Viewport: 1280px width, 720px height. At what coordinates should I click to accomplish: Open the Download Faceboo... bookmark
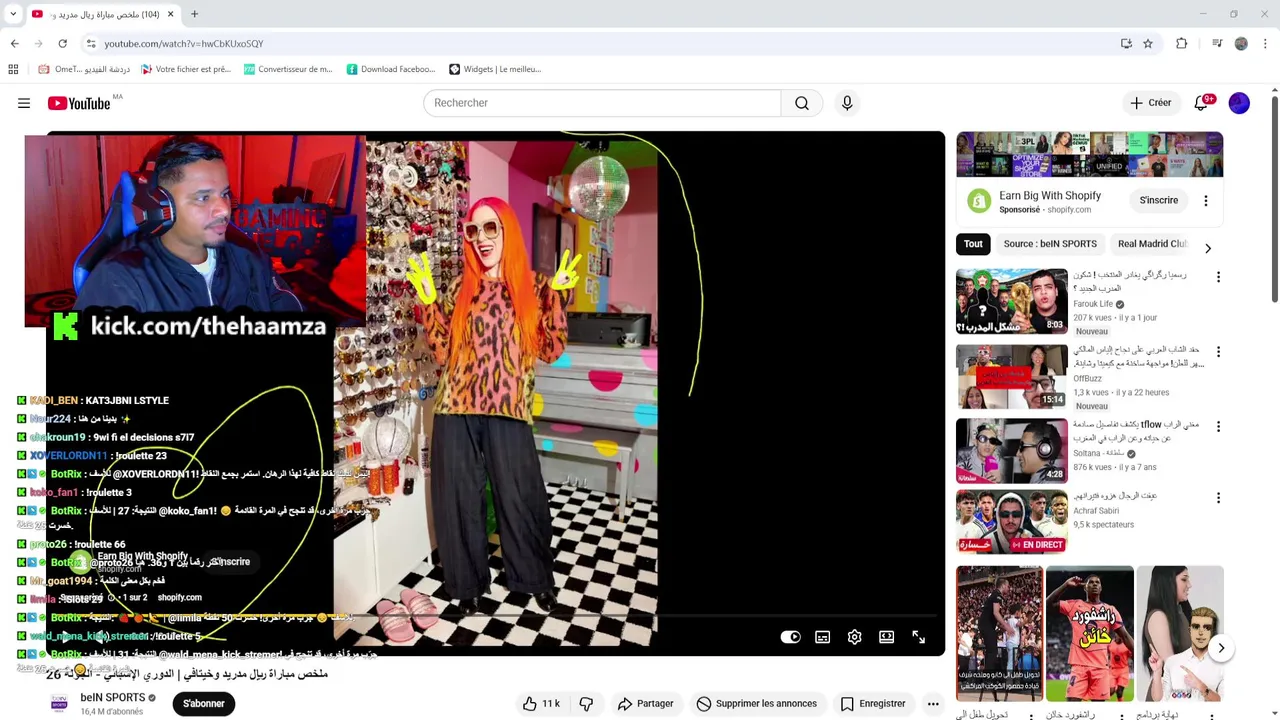391,69
